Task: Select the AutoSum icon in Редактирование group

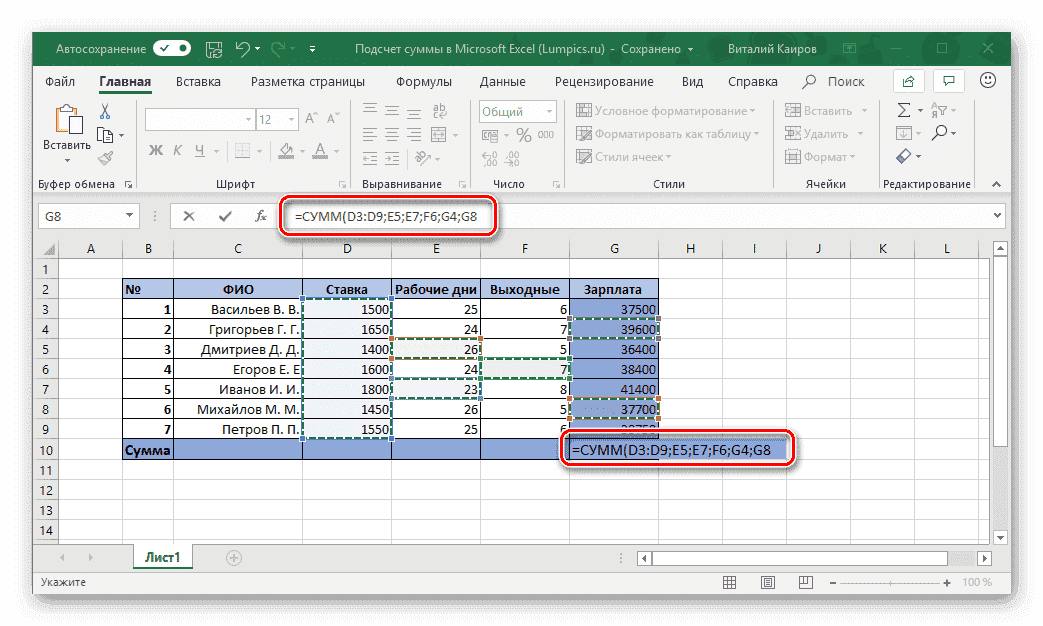Action: [x=904, y=110]
